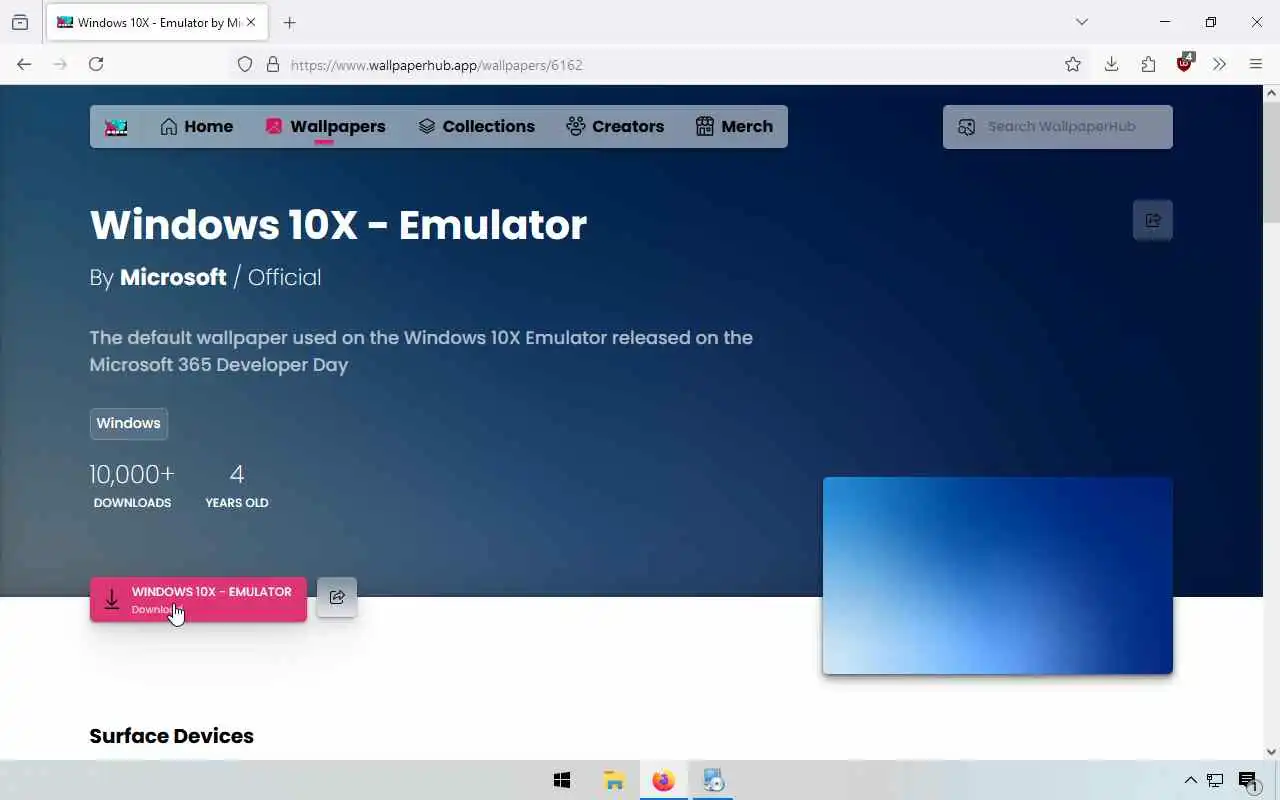Open the tracking protection shield icon

[x=245, y=65]
